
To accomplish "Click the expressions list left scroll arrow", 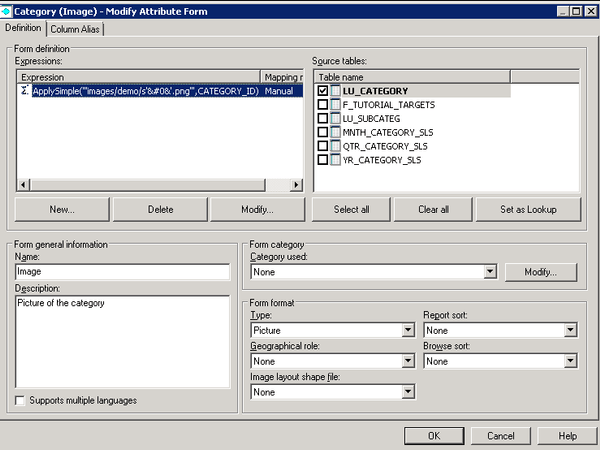I will (23, 185).
